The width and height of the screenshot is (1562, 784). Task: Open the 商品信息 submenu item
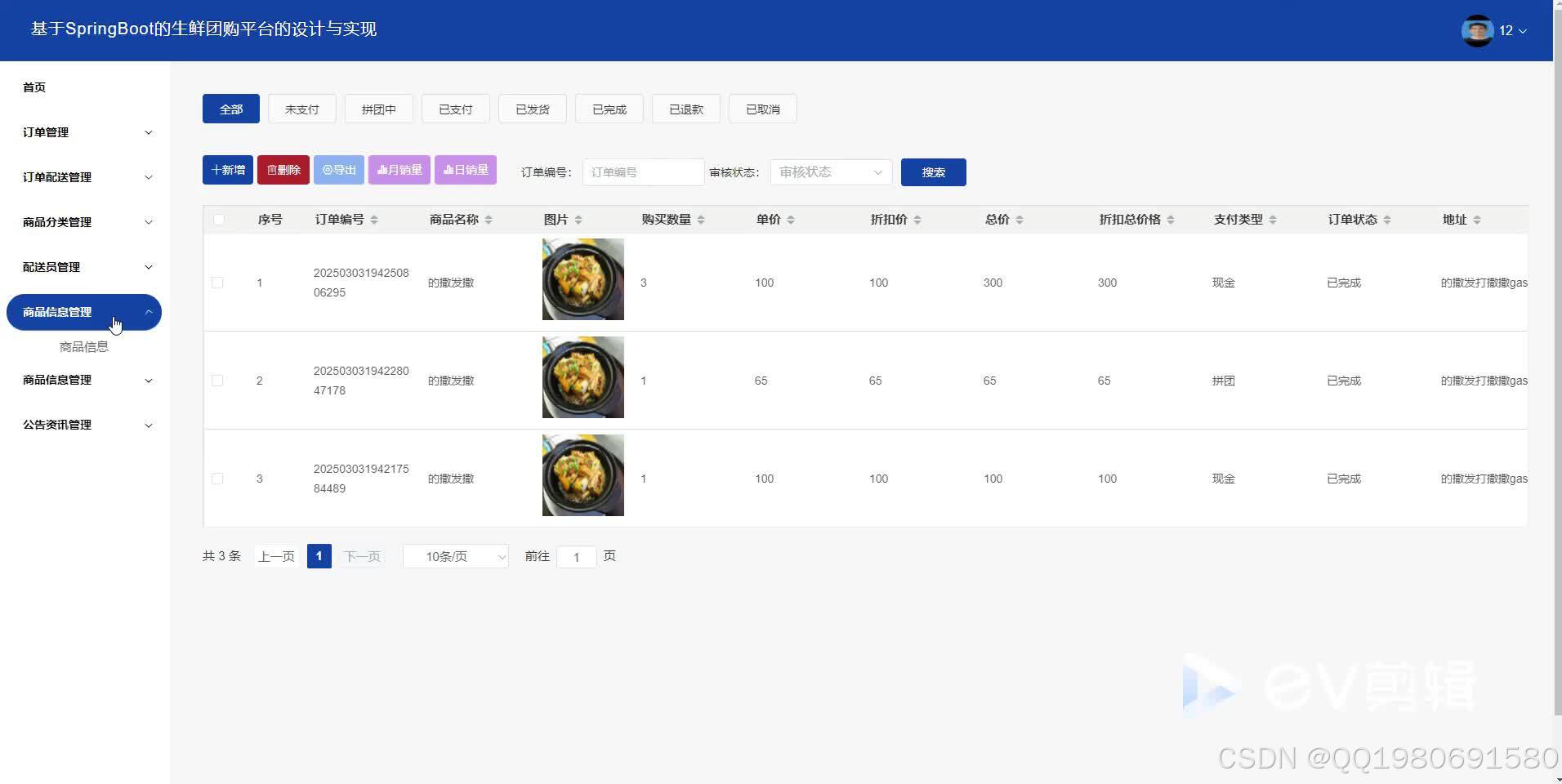84,347
